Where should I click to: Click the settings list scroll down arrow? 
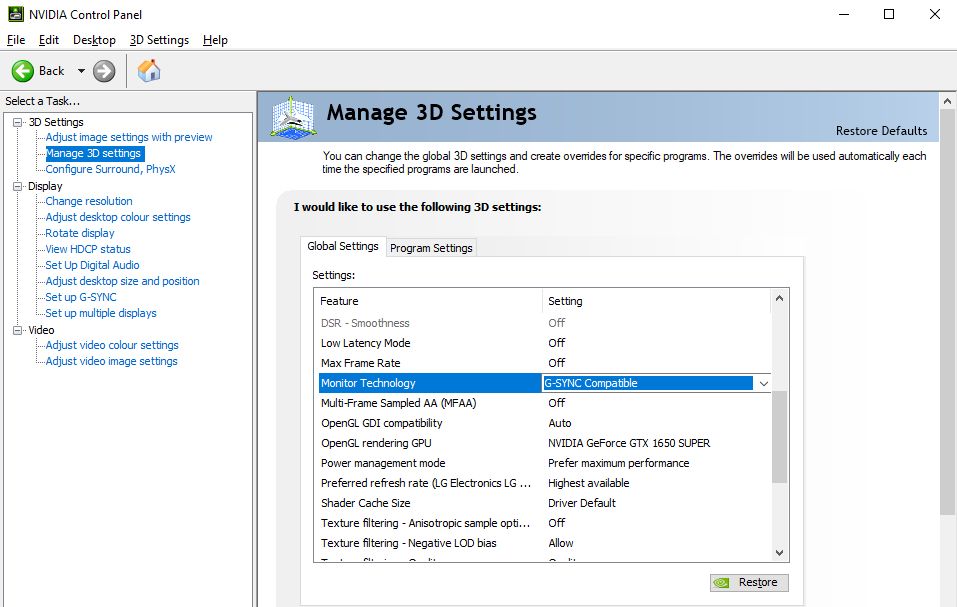pyautogui.click(x=781, y=552)
